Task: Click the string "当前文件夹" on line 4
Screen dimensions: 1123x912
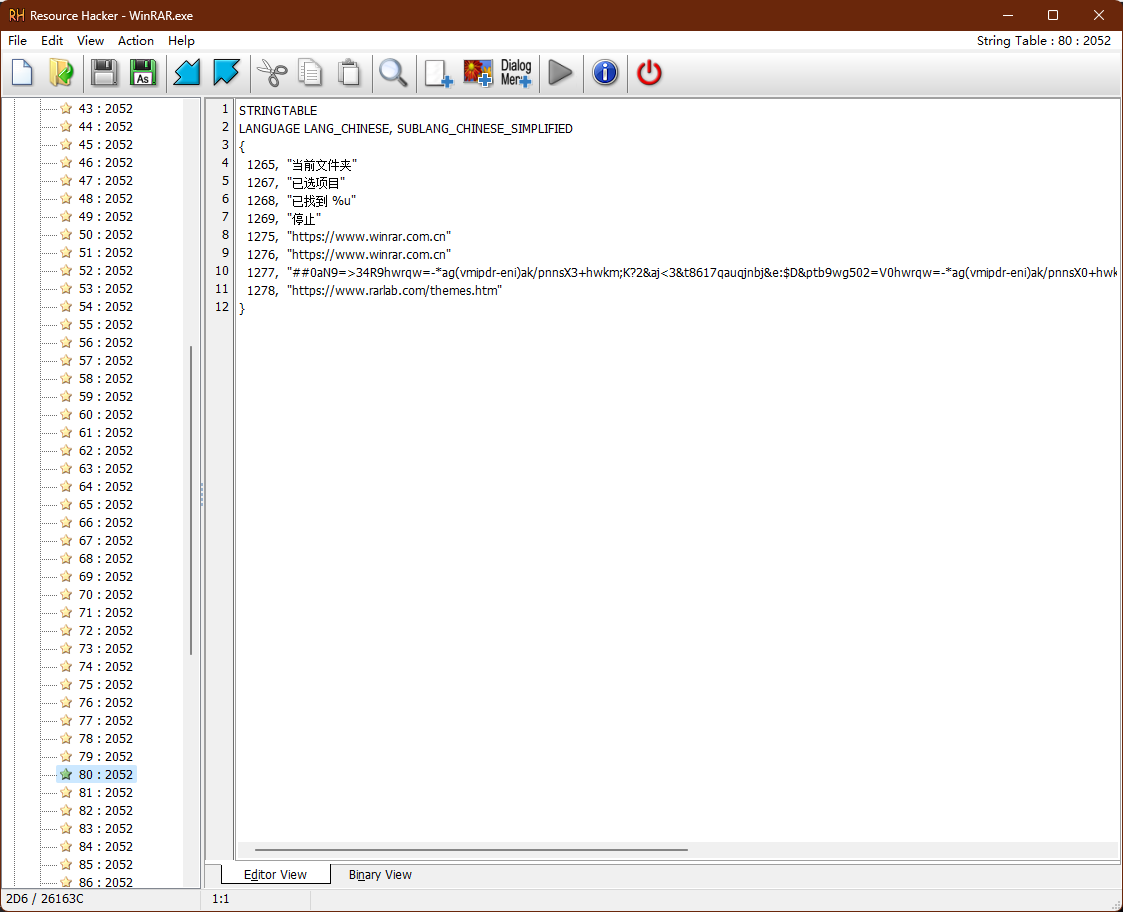Action: point(322,165)
